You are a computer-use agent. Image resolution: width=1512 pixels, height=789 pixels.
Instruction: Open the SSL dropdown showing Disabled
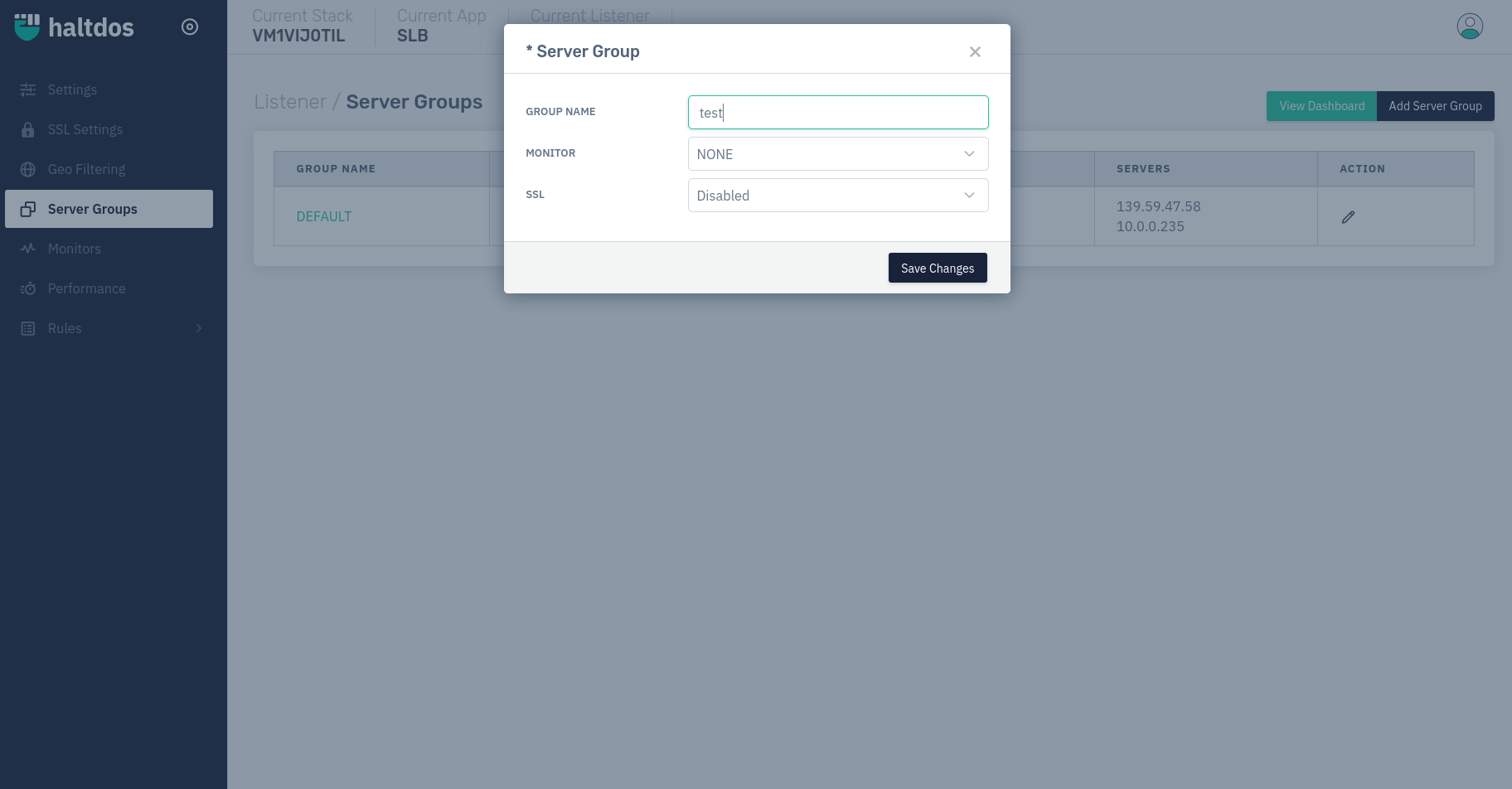pos(838,196)
